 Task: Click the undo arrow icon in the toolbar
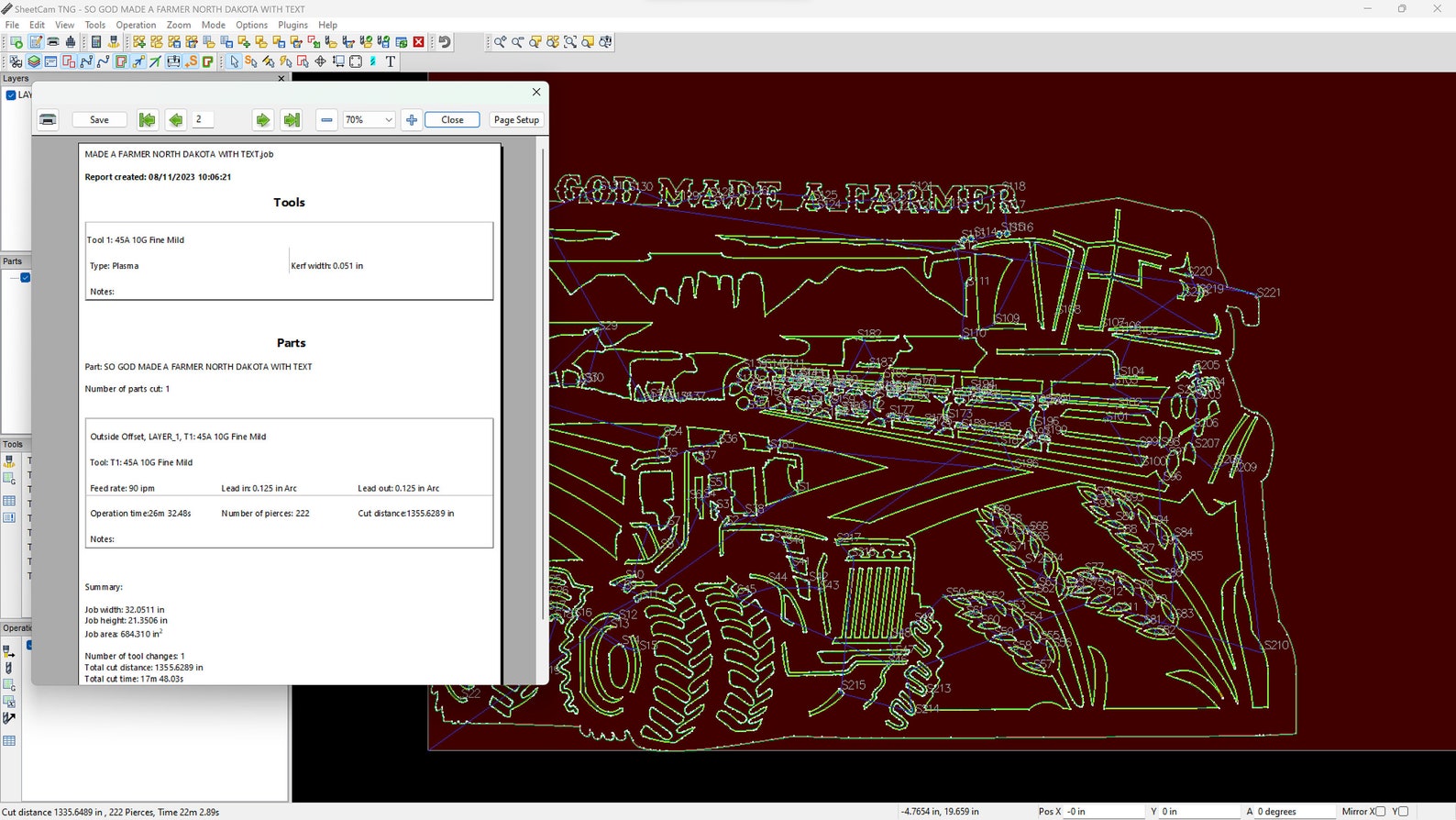445,42
